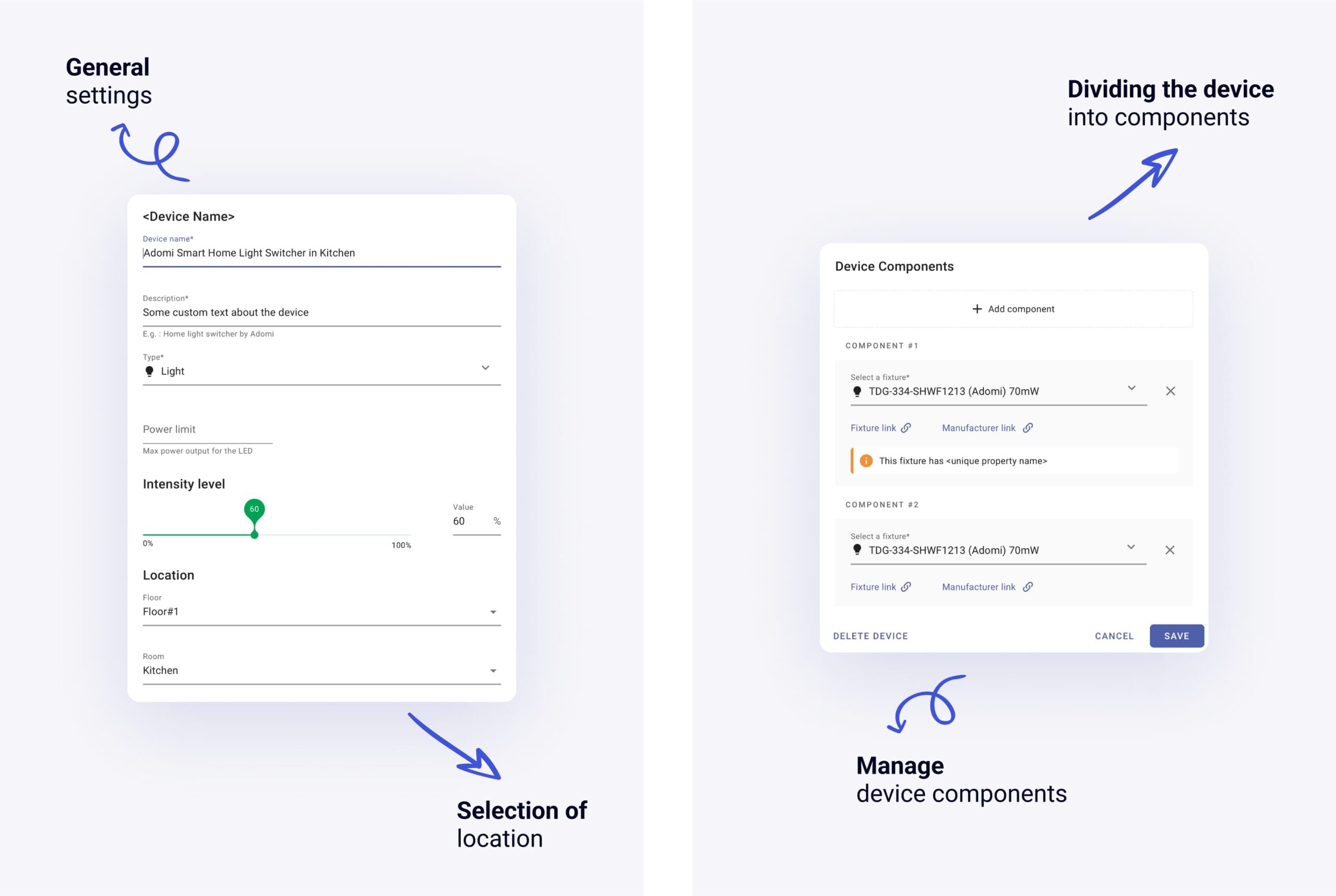Click Add component to insert new component
This screenshot has height=896, width=1336.
click(1013, 308)
